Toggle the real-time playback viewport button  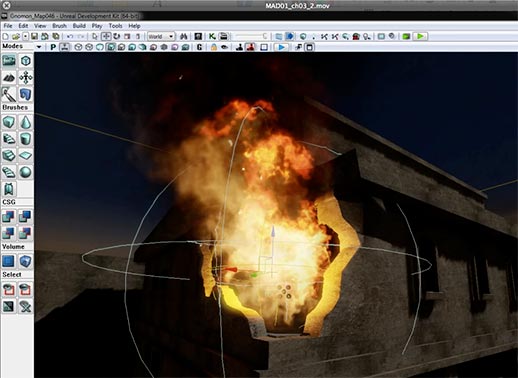[281, 47]
